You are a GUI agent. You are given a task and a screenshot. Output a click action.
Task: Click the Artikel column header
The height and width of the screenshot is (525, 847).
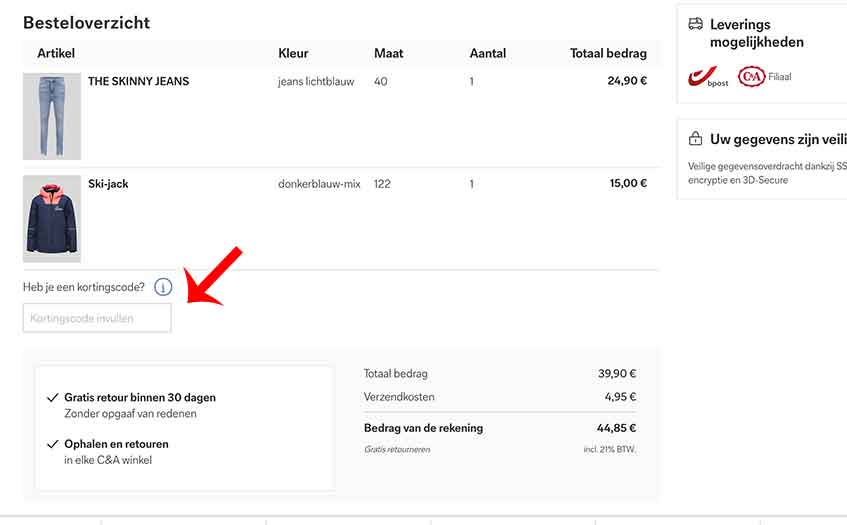click(56, 53)
